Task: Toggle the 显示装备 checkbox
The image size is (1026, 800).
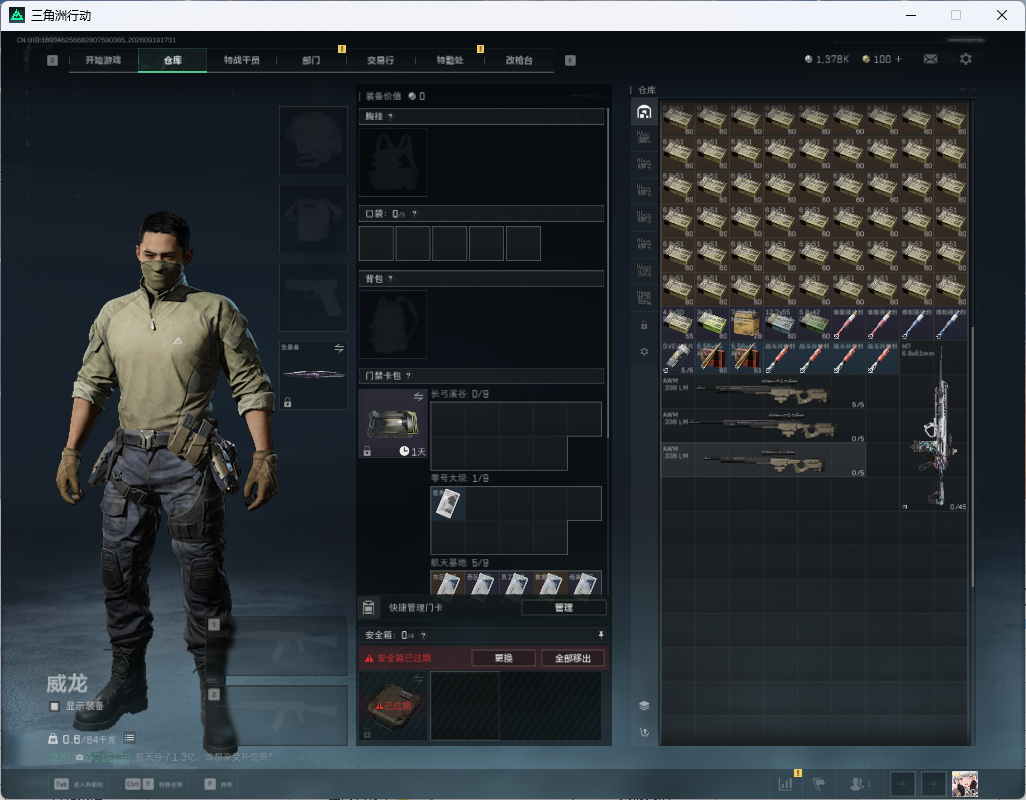Action: (x=55, y=706)
